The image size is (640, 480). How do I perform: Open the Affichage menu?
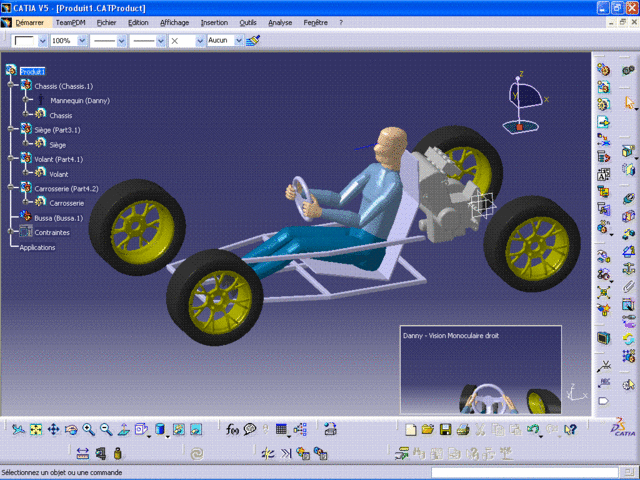(174, 21)
